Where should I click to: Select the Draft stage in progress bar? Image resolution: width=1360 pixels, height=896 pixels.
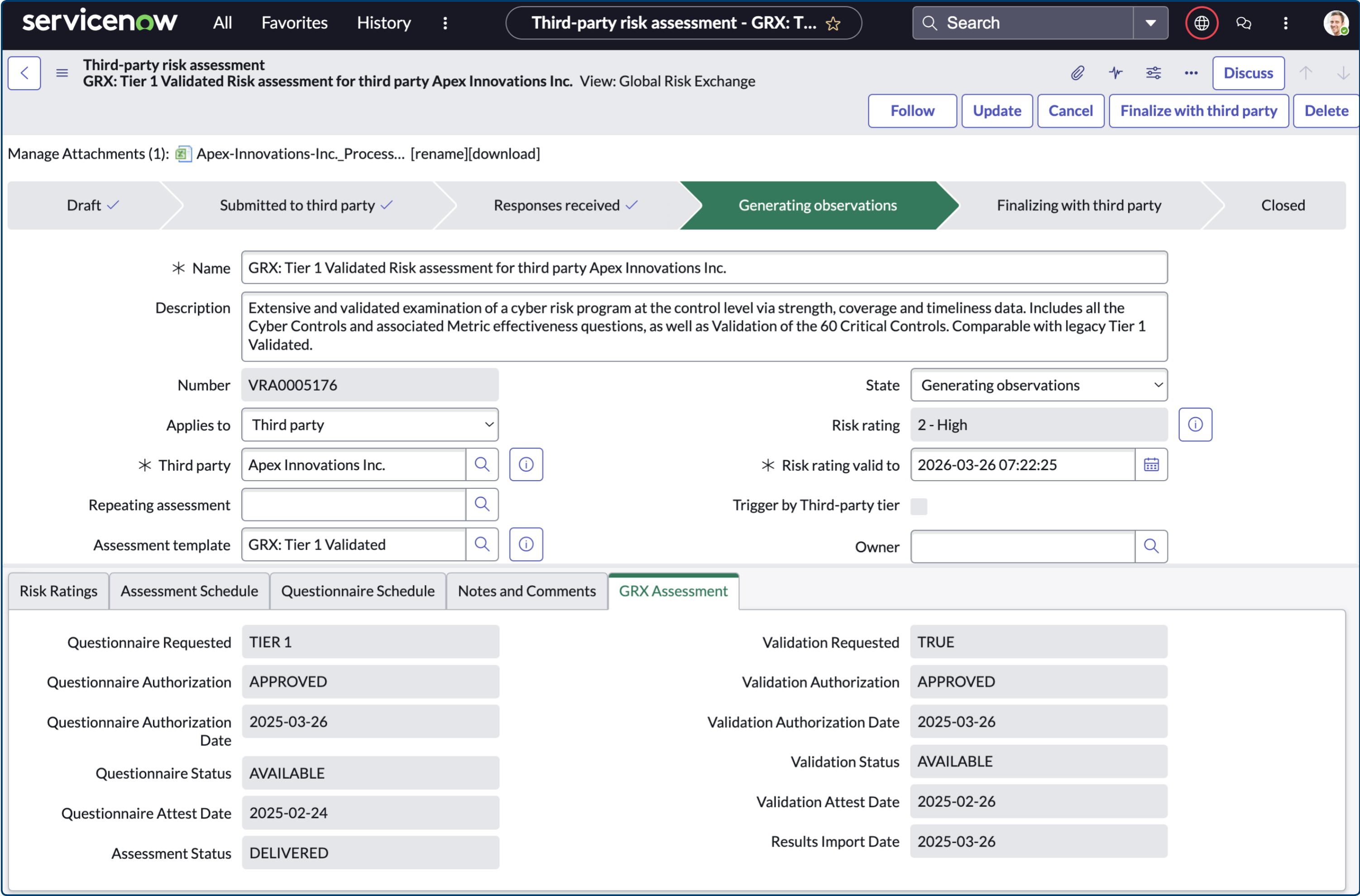click(93, 205)
